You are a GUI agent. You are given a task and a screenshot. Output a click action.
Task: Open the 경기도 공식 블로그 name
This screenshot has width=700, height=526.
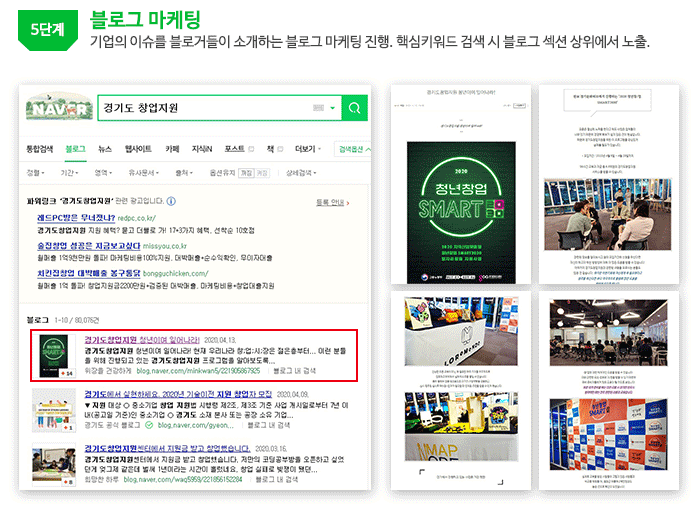[x=112, y=426]
